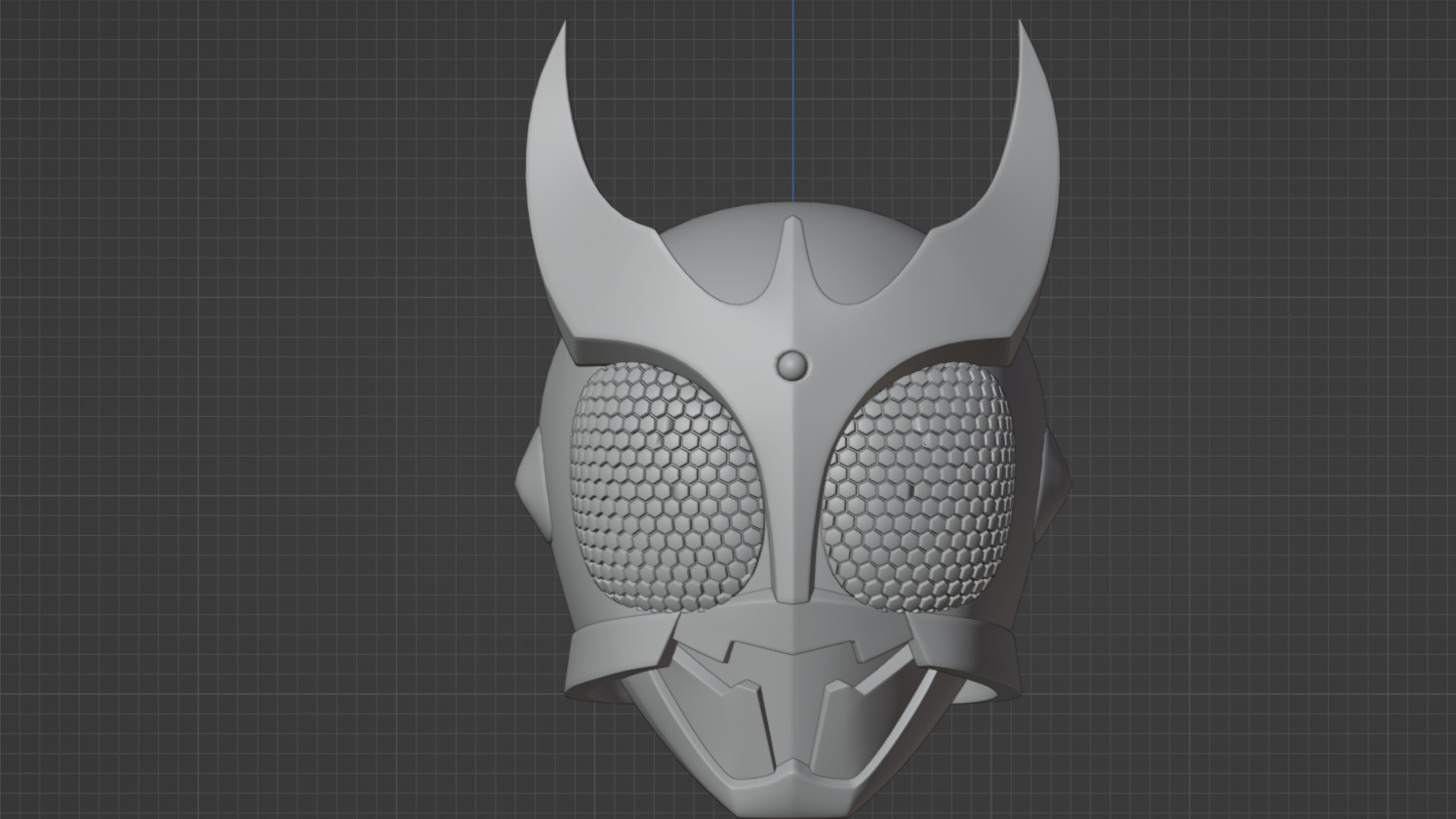
Task: Select the round forehead gem
Action: click(x=792, y=365)
